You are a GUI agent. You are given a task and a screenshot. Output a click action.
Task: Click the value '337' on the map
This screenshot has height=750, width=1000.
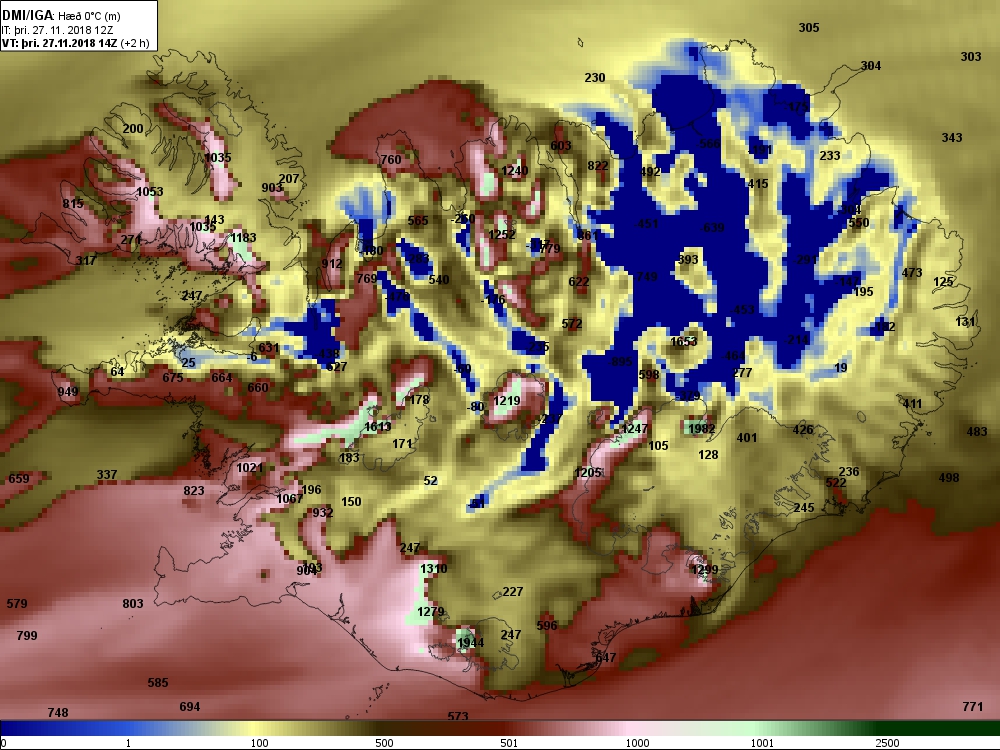pos(107,475)
